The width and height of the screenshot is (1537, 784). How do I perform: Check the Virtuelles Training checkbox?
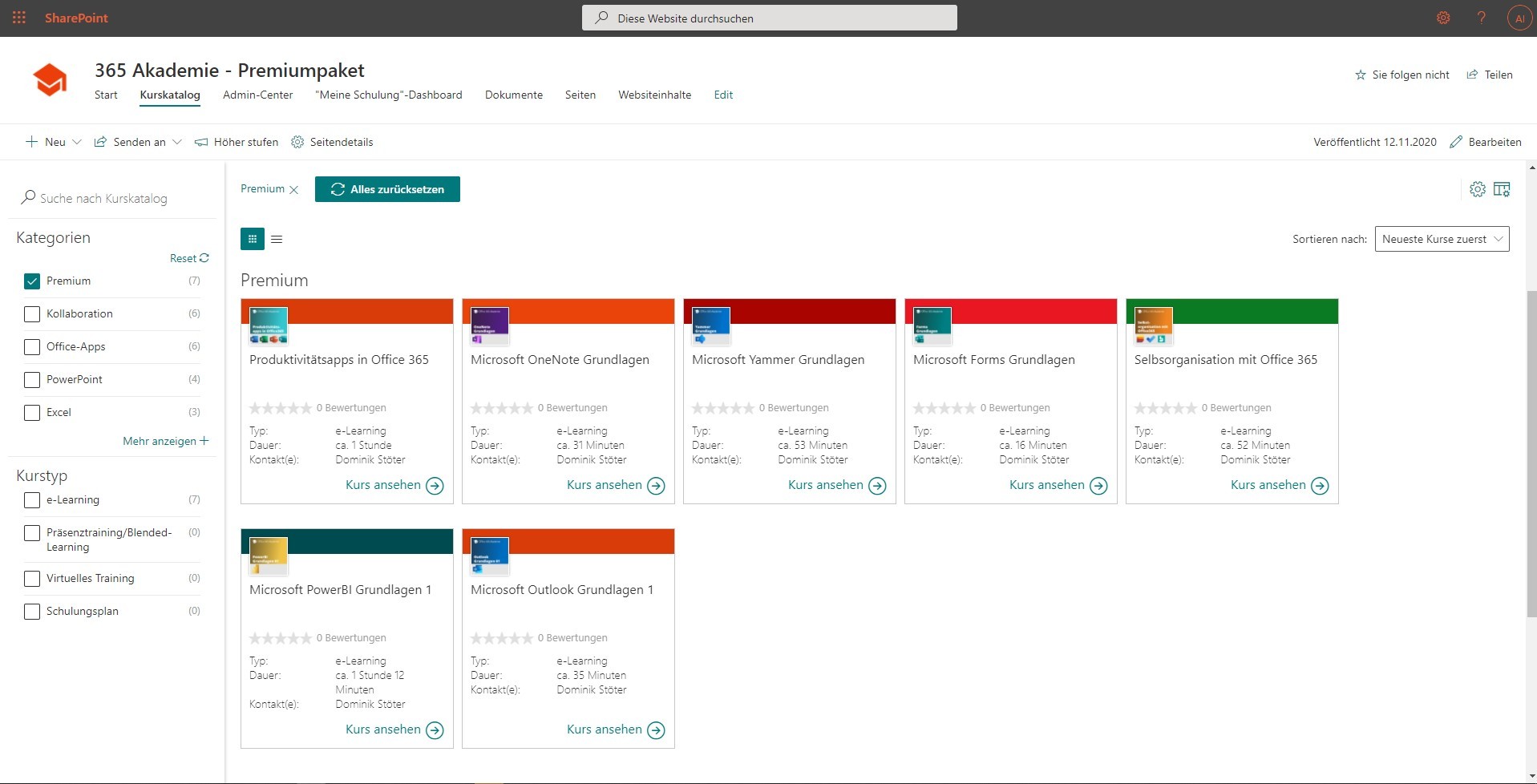(x=32, y=579)
